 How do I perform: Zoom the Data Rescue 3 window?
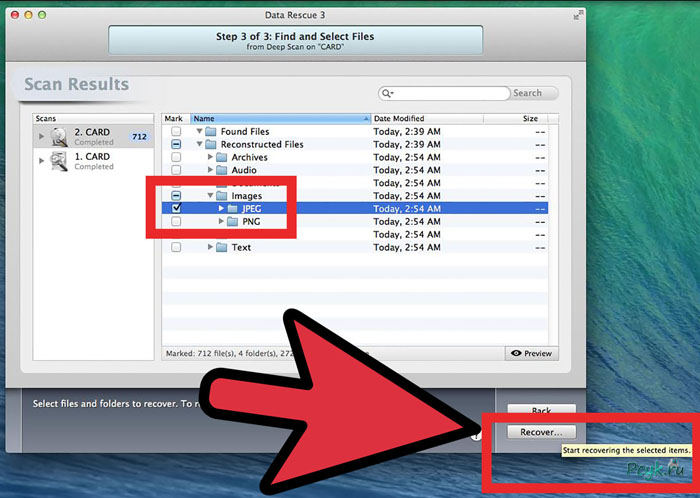coord(42,15)
